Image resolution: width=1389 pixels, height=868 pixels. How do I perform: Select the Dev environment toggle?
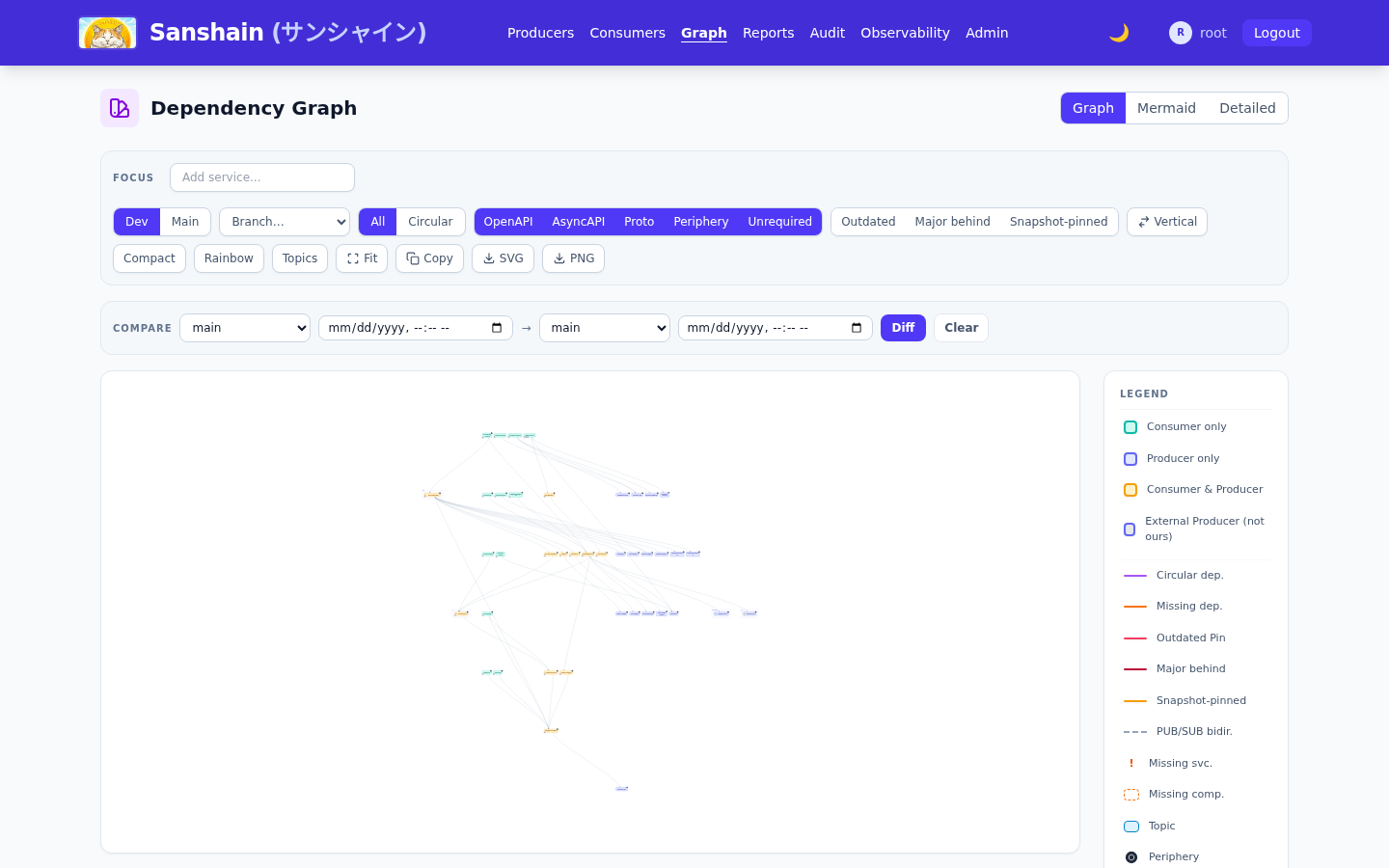[x=137, y=222]
